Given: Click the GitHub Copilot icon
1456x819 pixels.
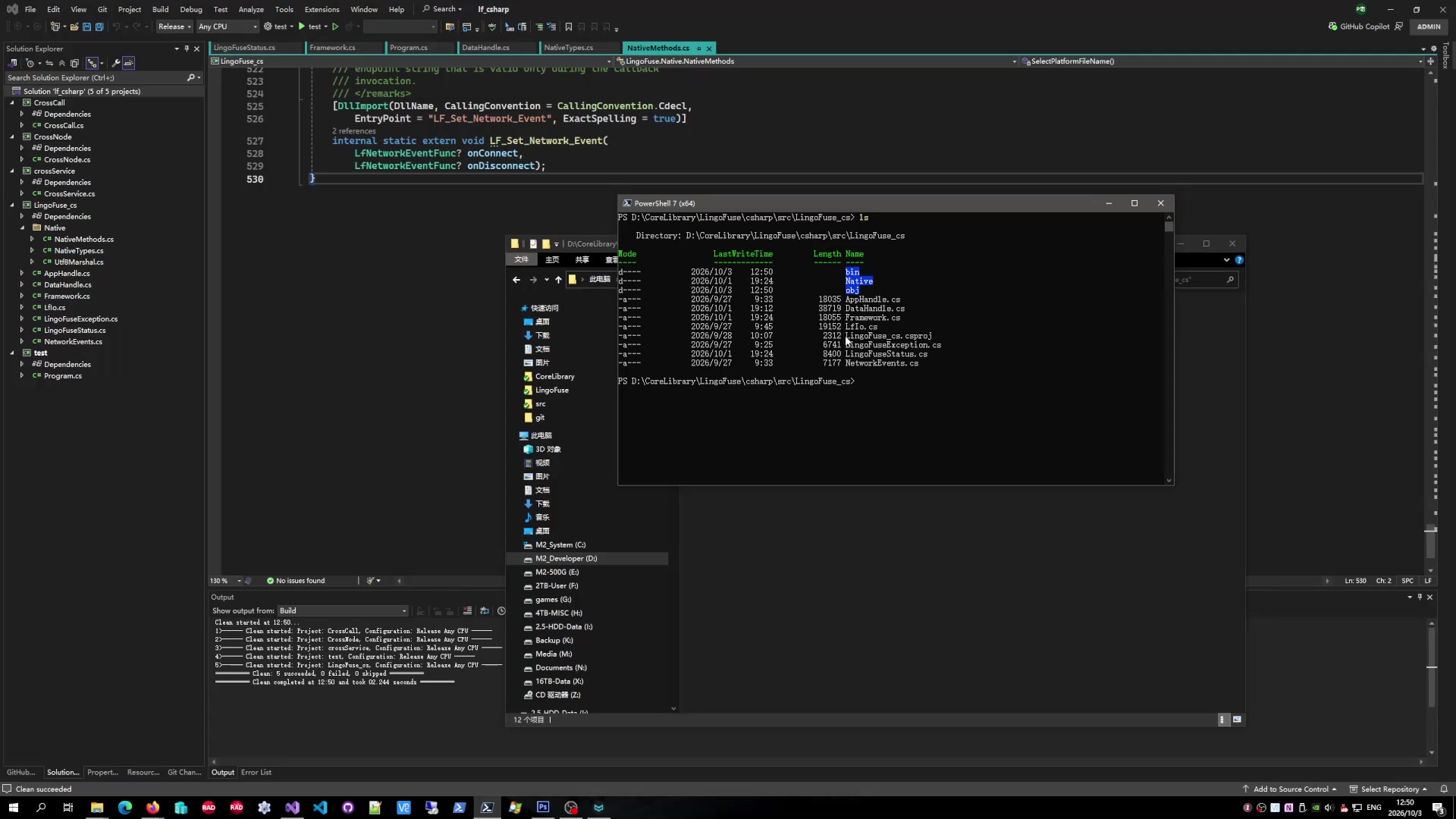Looking at the screenshot, I should [1333, 27].
